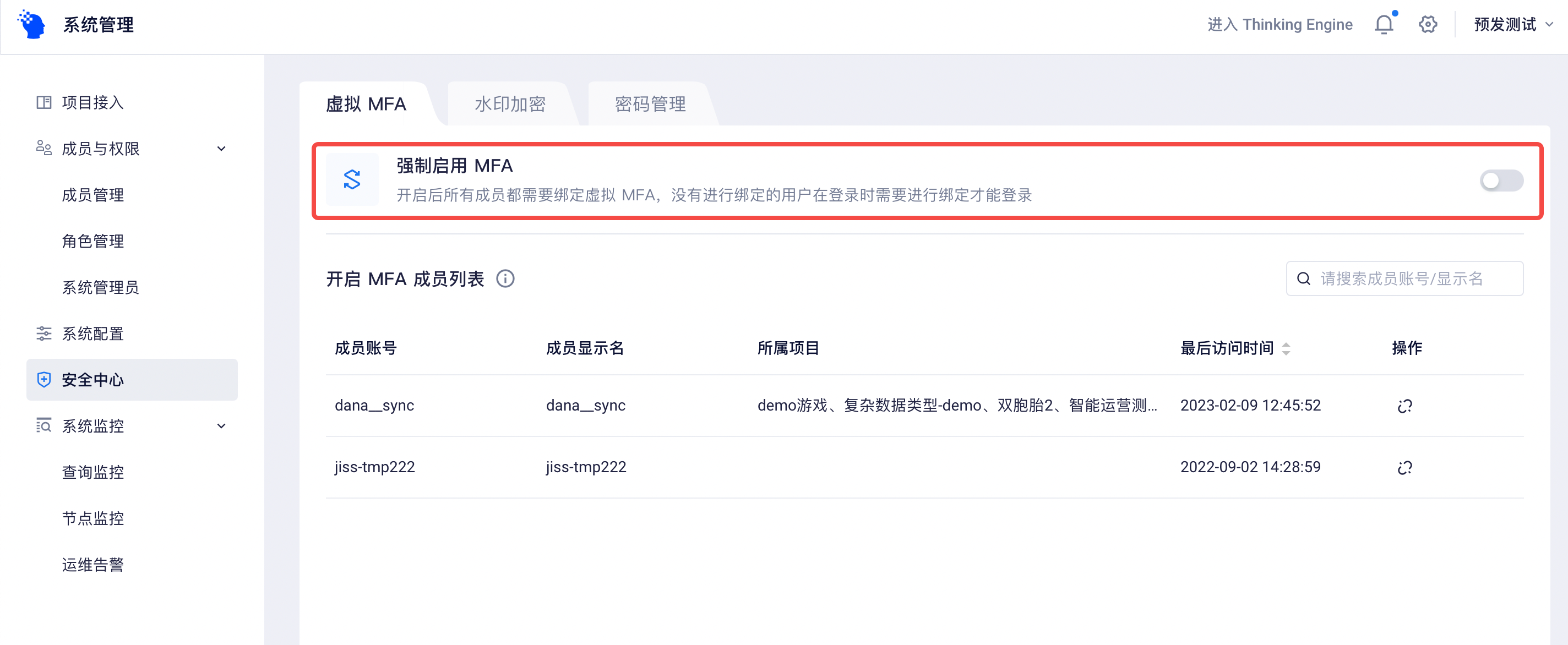Switch to the 水印加密 tab
The width and height of the screenshot is (1568, 645).
(x=510, y=104)
